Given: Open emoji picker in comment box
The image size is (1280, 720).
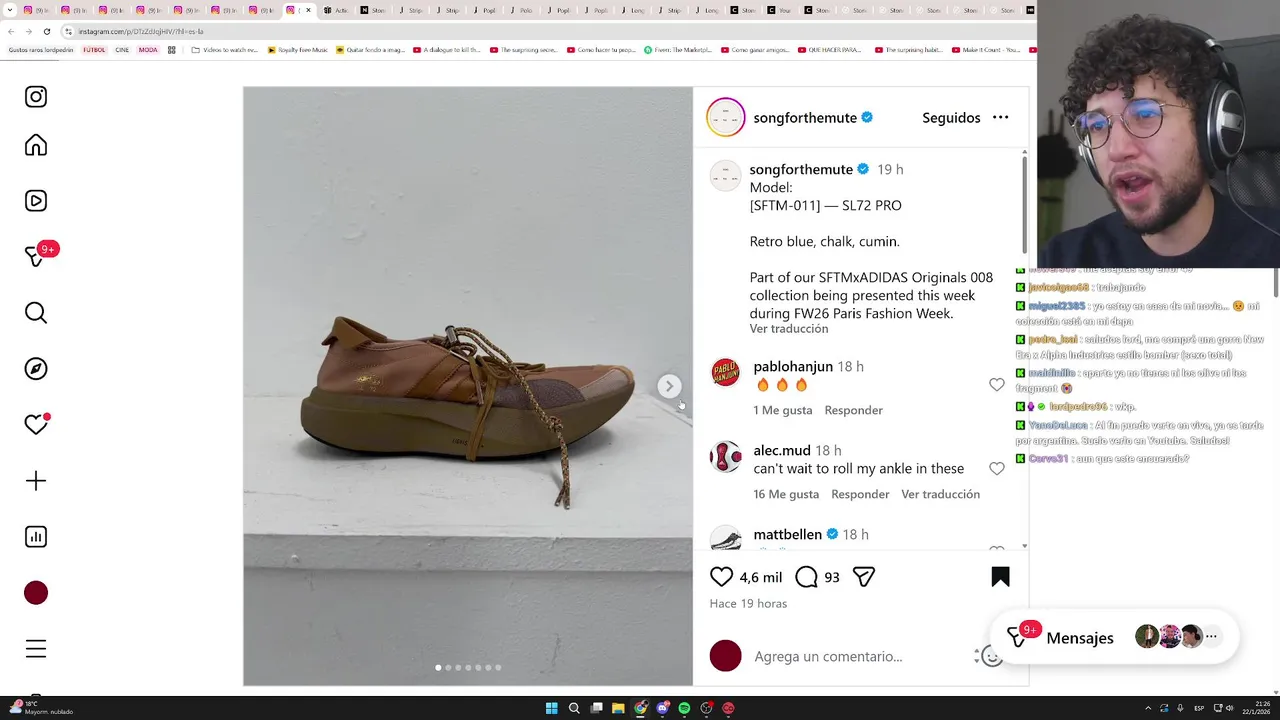Looking at the screenshot, I should tap(991, 656).
